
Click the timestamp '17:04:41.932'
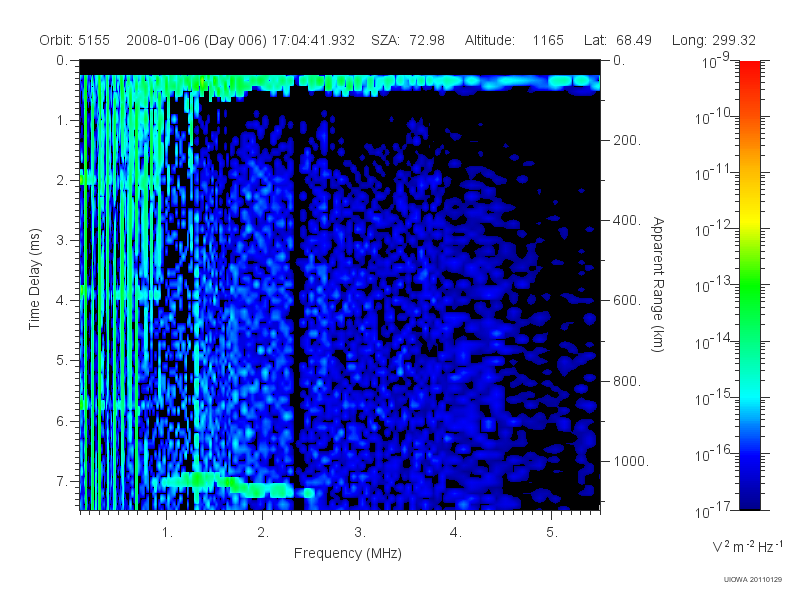click(313, 40)
